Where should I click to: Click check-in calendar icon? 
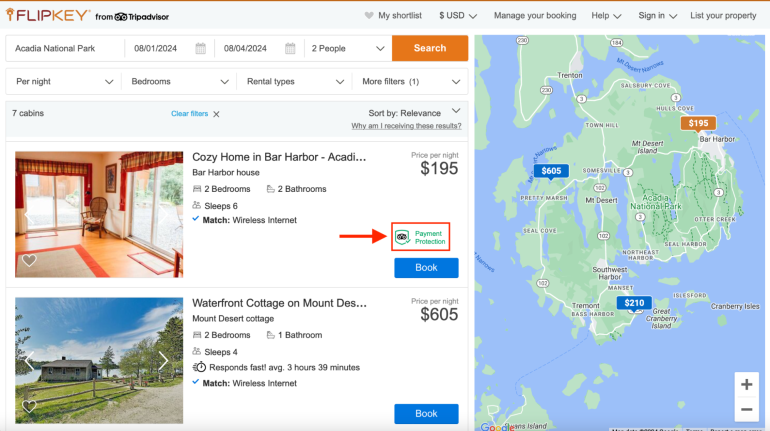[x=201, y=48]
